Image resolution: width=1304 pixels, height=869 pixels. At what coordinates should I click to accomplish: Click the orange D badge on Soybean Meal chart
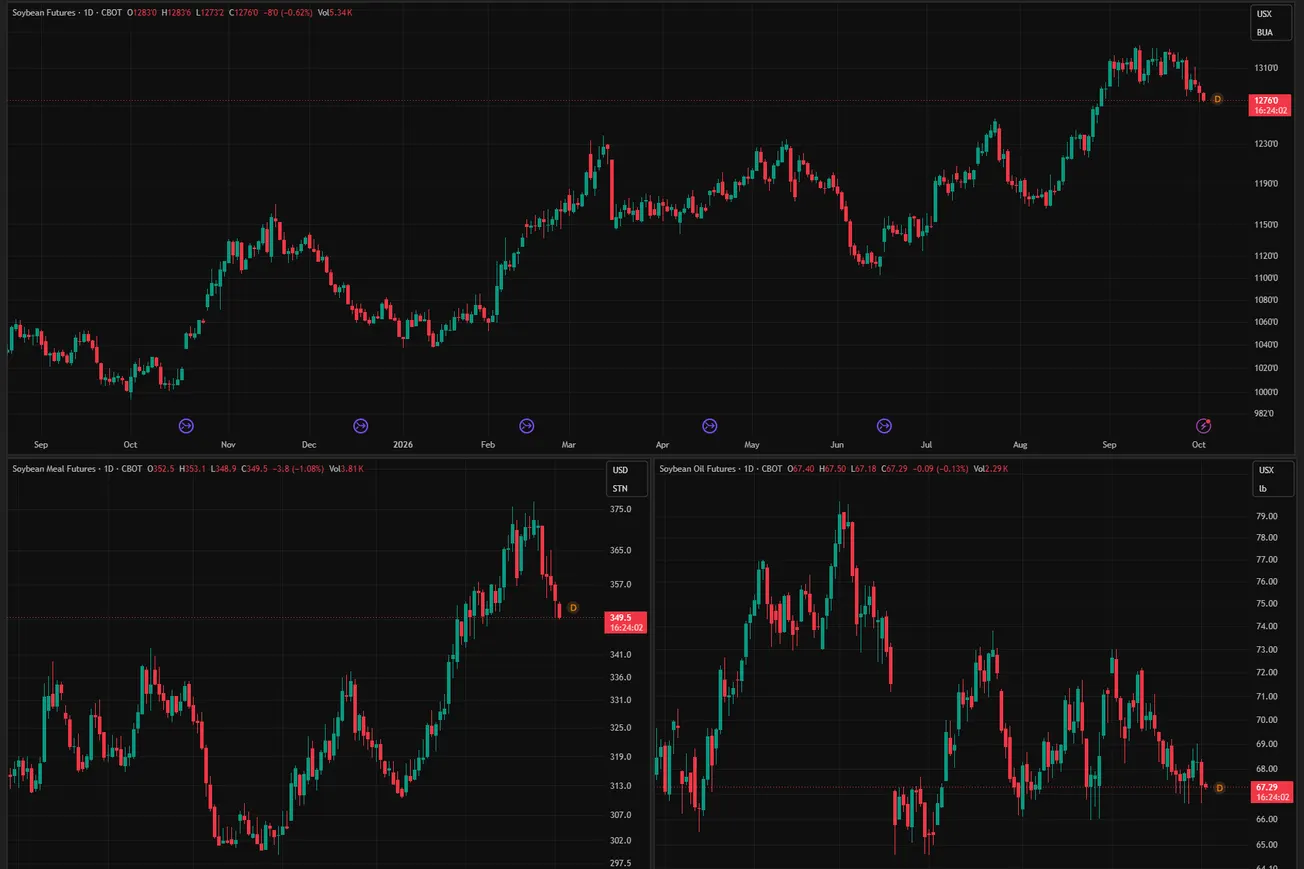point(573,607)
